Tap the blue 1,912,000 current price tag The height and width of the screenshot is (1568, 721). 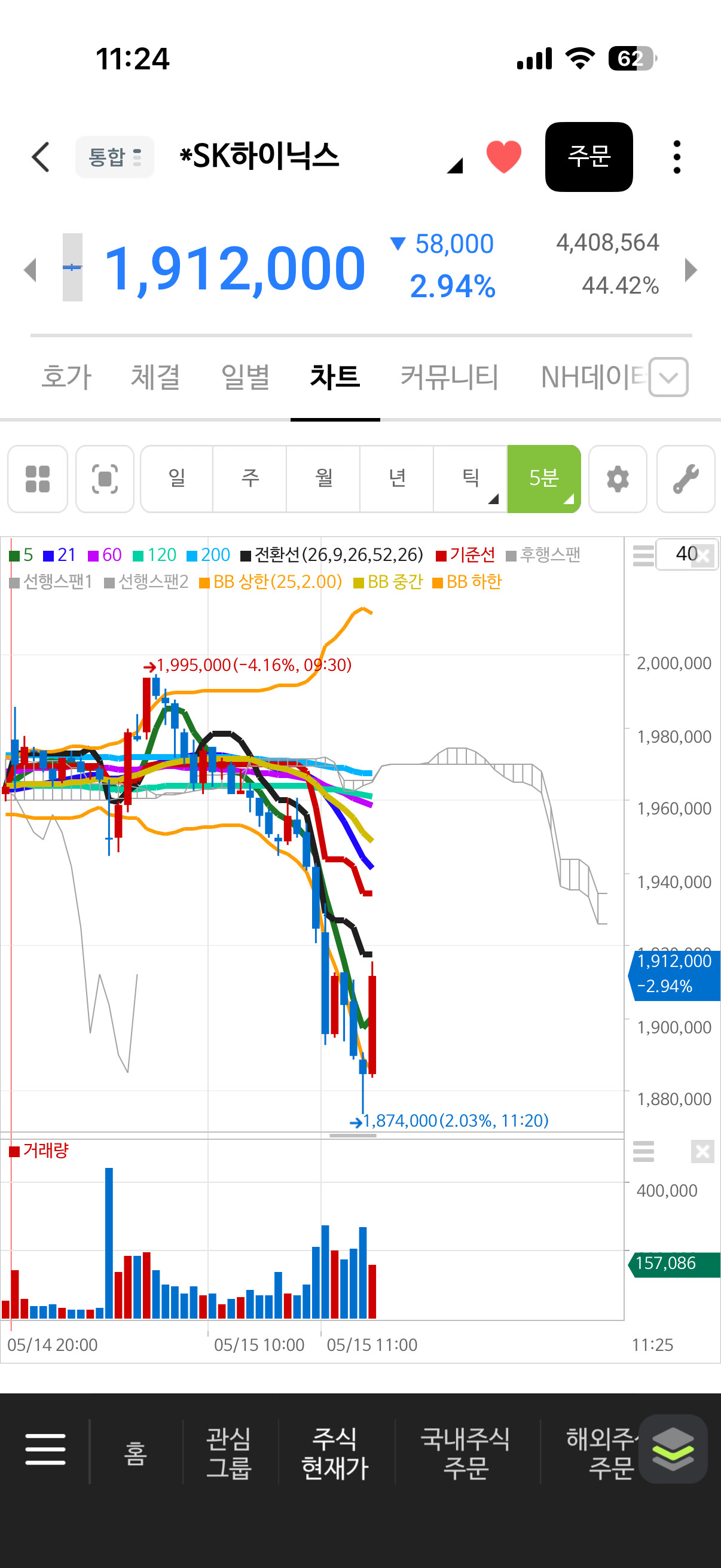click(x=674, y=975)
